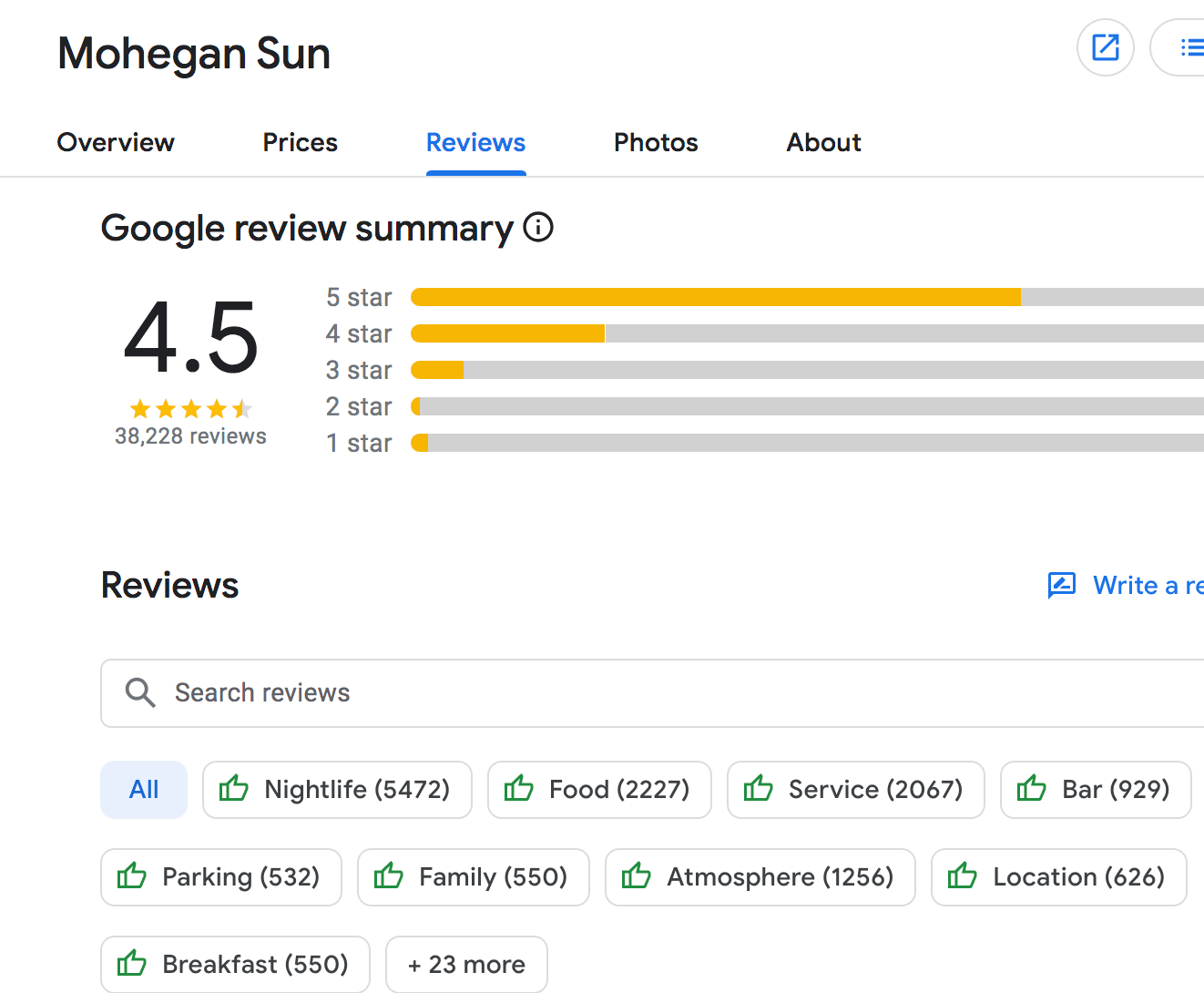Filter reviews by Nightlife (5472)

(337, 790)
